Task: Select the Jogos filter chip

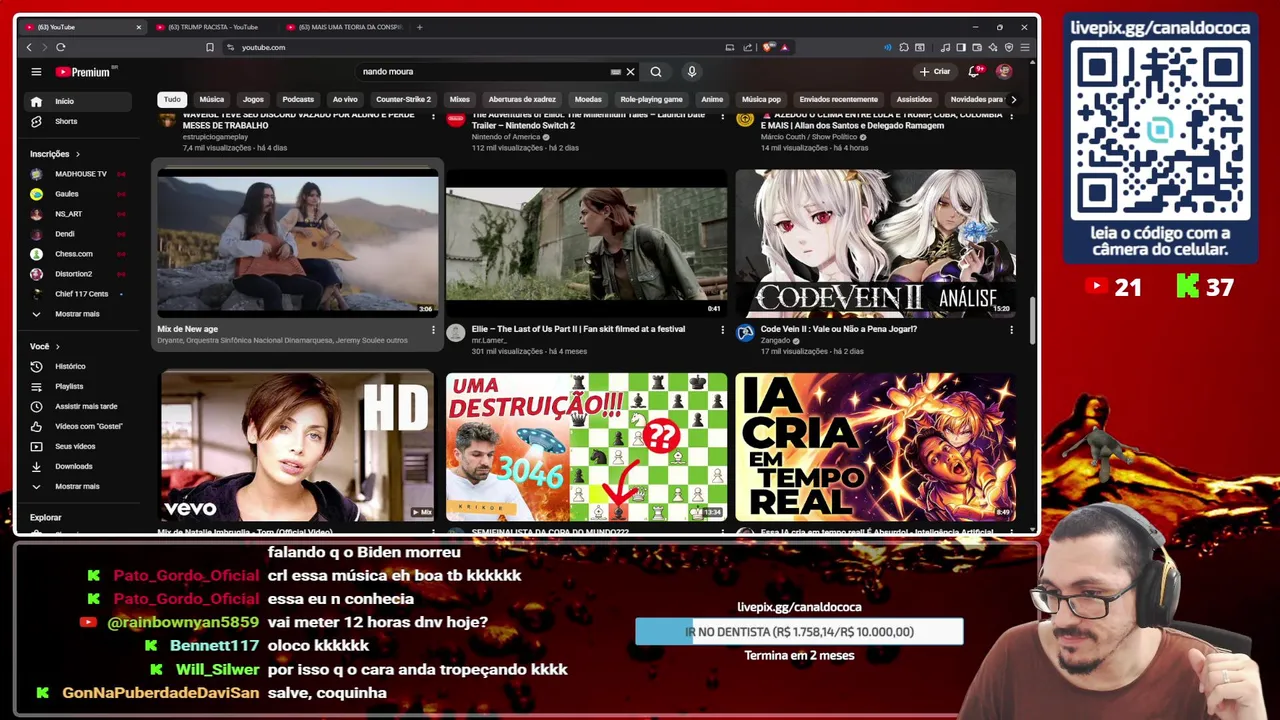Action: [253, 99]
